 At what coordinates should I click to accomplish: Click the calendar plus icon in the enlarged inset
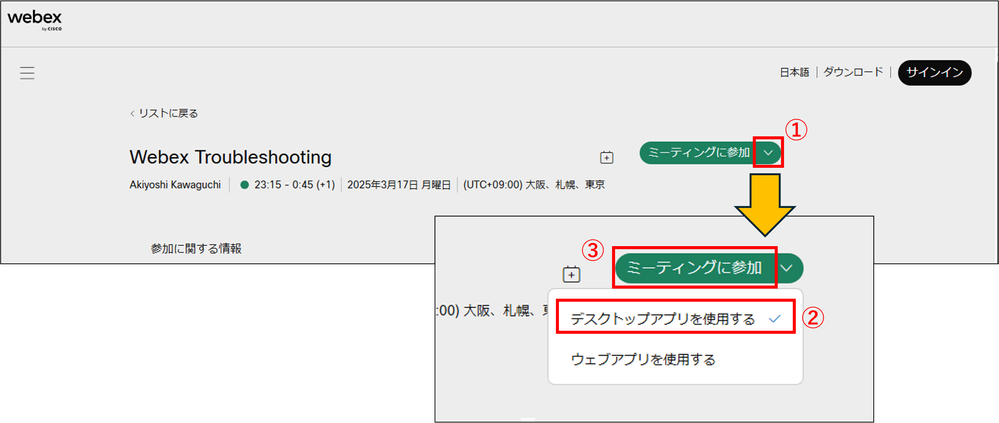pos(572,274)
